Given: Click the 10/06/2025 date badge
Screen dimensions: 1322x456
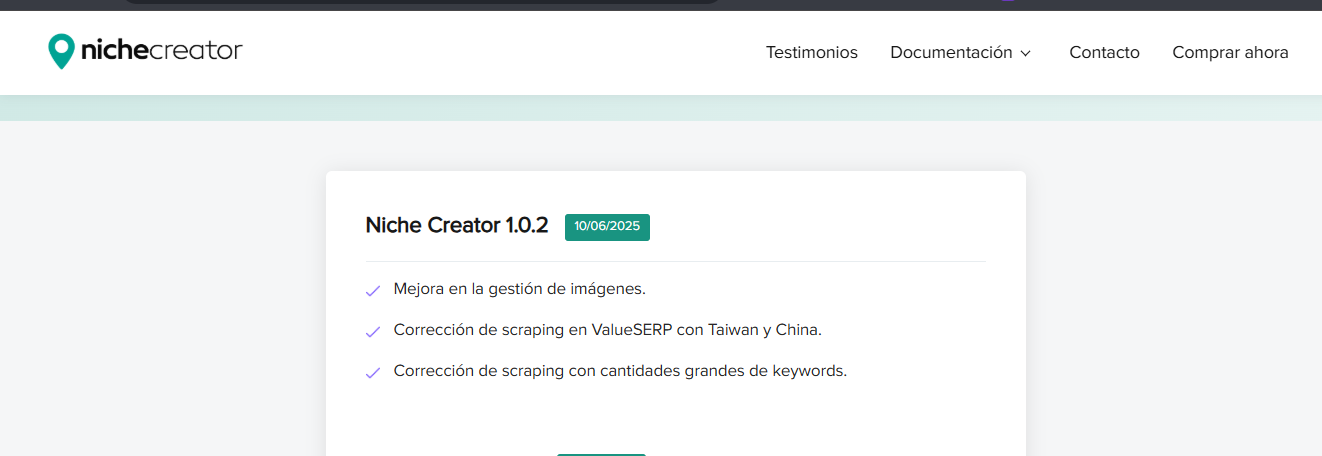Looking at the screenshot, I should point(607,227).
